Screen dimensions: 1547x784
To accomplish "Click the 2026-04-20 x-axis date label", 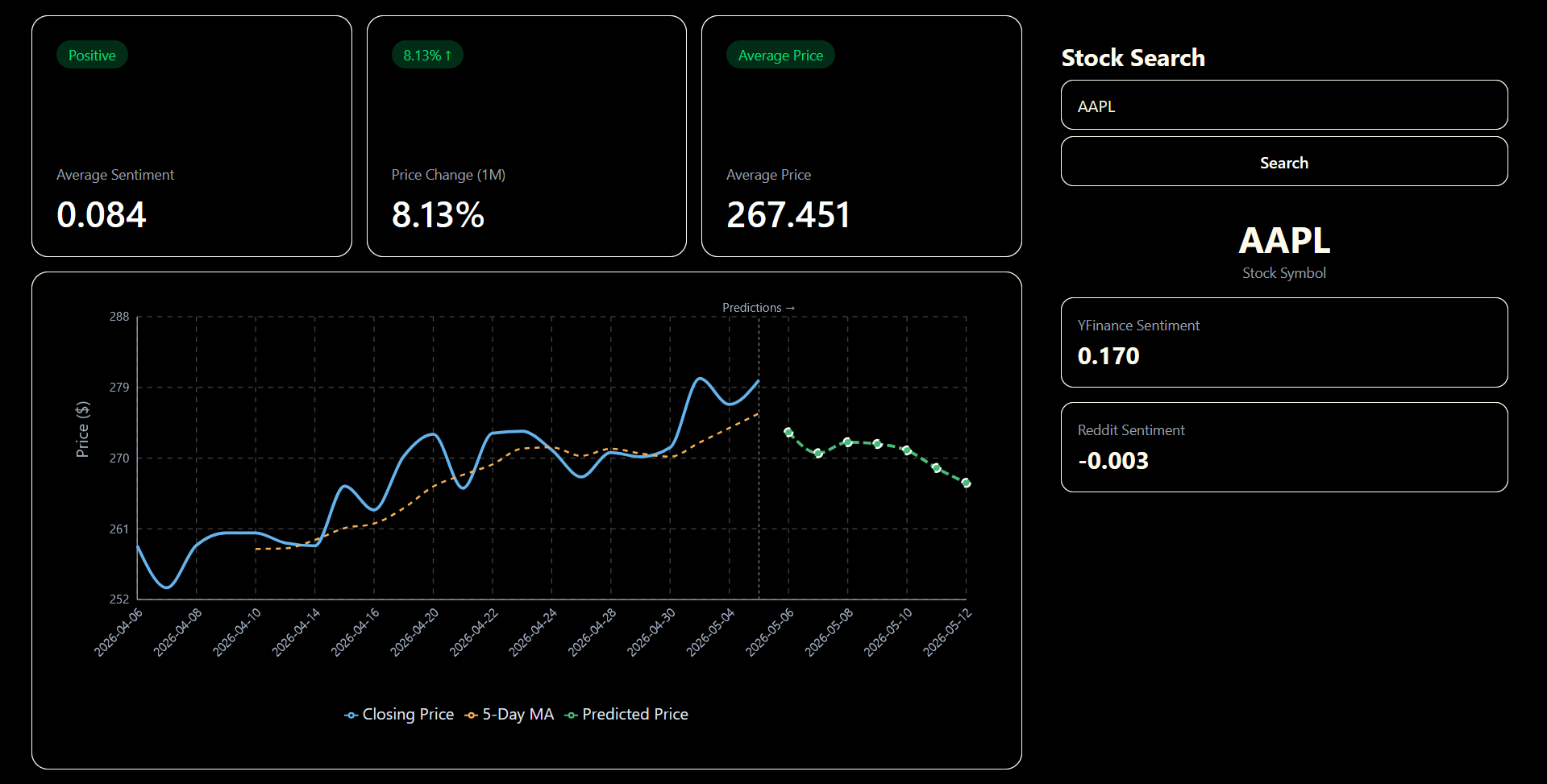I will [x=415, y=632].
